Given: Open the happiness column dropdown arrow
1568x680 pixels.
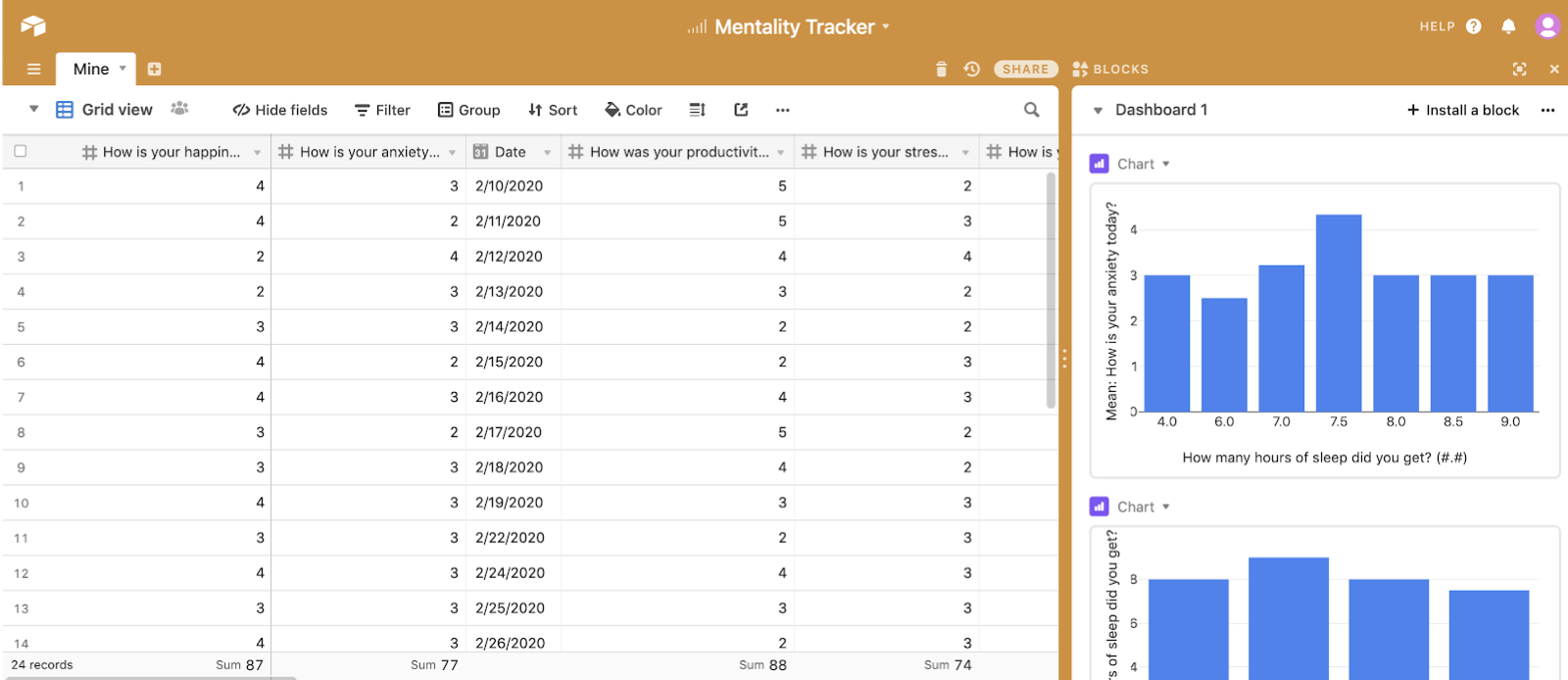Looking at the screenshot, I should [x=258, y=153].
